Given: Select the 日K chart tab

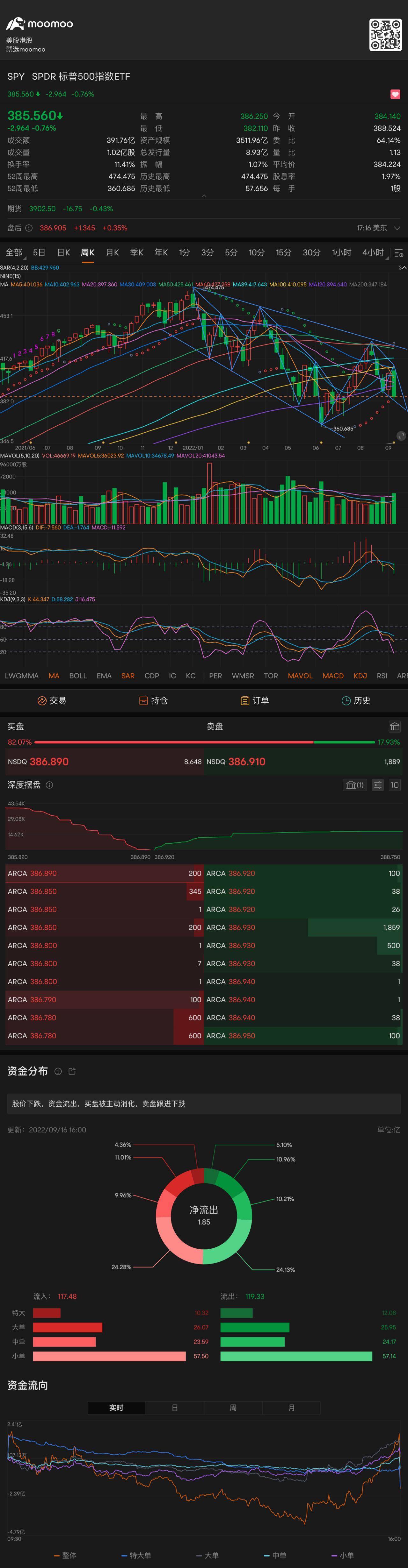Looking at the screenshot, I should [63, 252].
